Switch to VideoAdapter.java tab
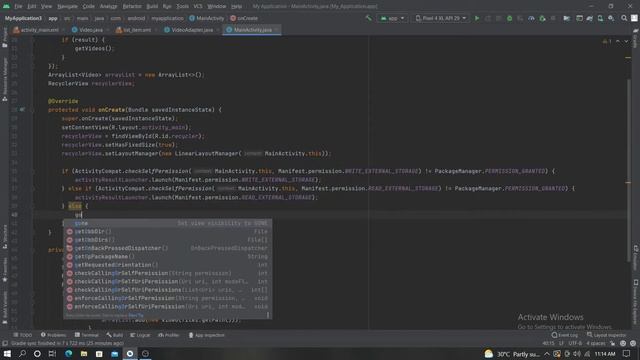The height and width of the screenshot is (360, 640). 189,30
